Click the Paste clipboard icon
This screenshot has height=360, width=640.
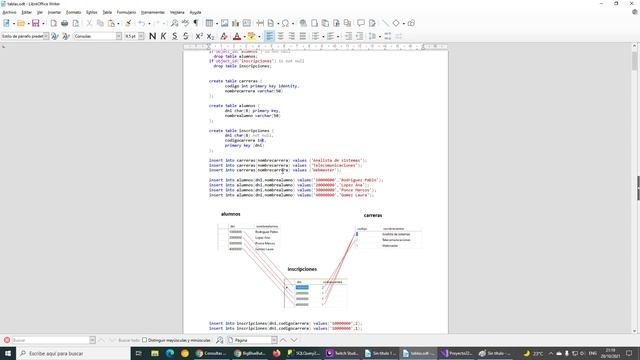[111, 23]
